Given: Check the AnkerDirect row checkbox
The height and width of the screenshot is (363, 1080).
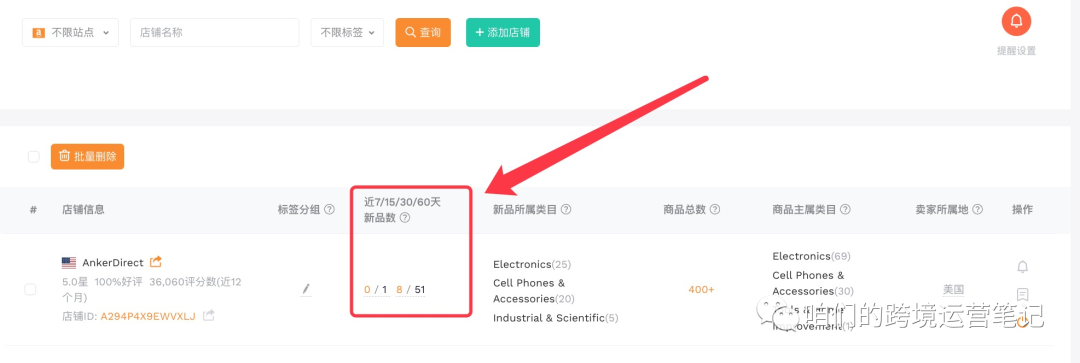Looking at the screenshot, I should tap(30, 289).
